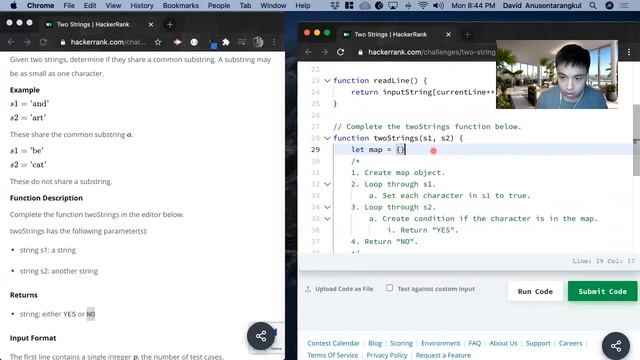This screenshot has height=360, width=640.
Task: Click the webcam video overlay
Action: tap(557, 74)
